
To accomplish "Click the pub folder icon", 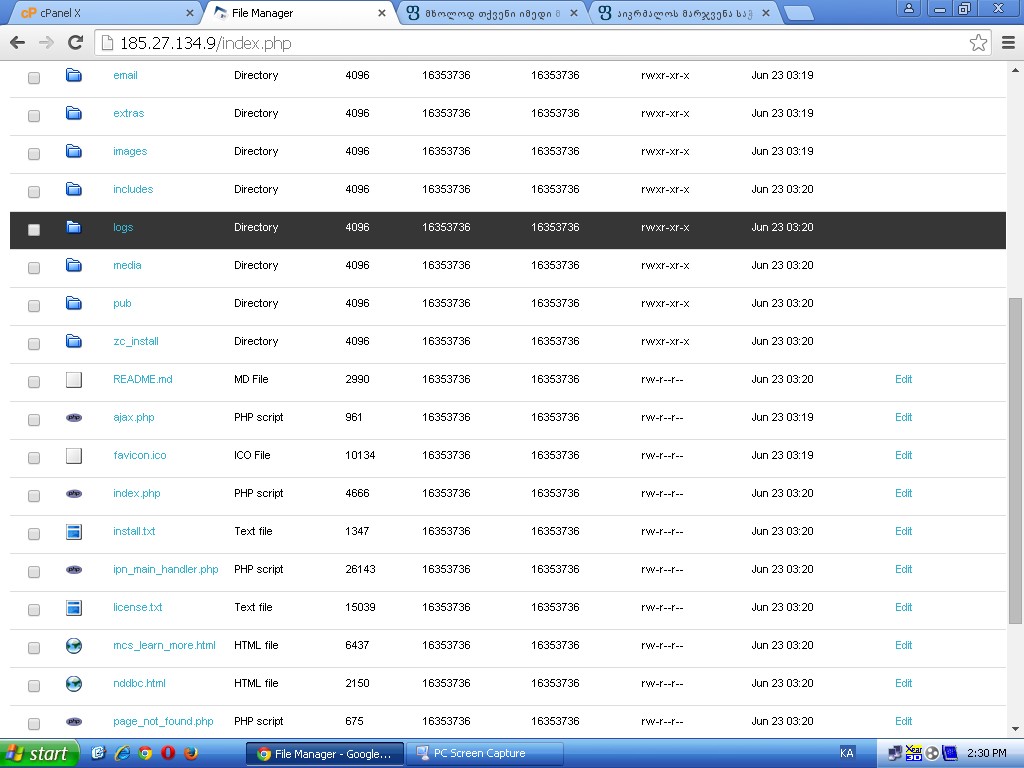I will click(74, 302).
